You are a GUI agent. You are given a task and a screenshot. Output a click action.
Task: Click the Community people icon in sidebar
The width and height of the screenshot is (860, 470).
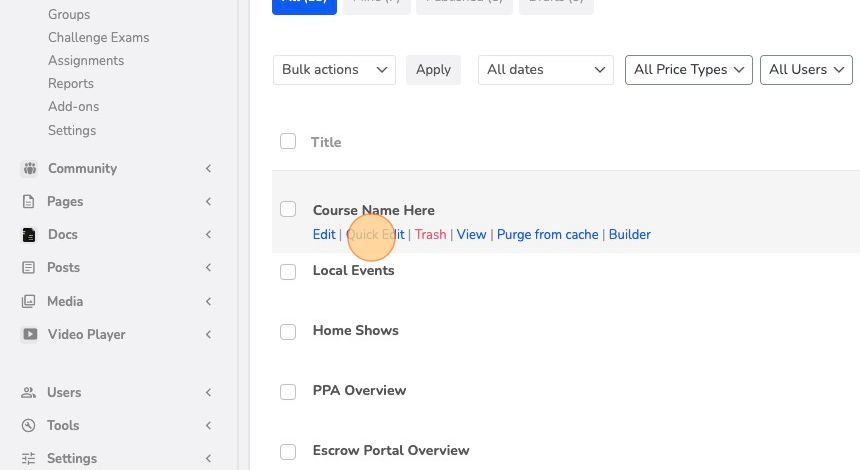point(30,168)
